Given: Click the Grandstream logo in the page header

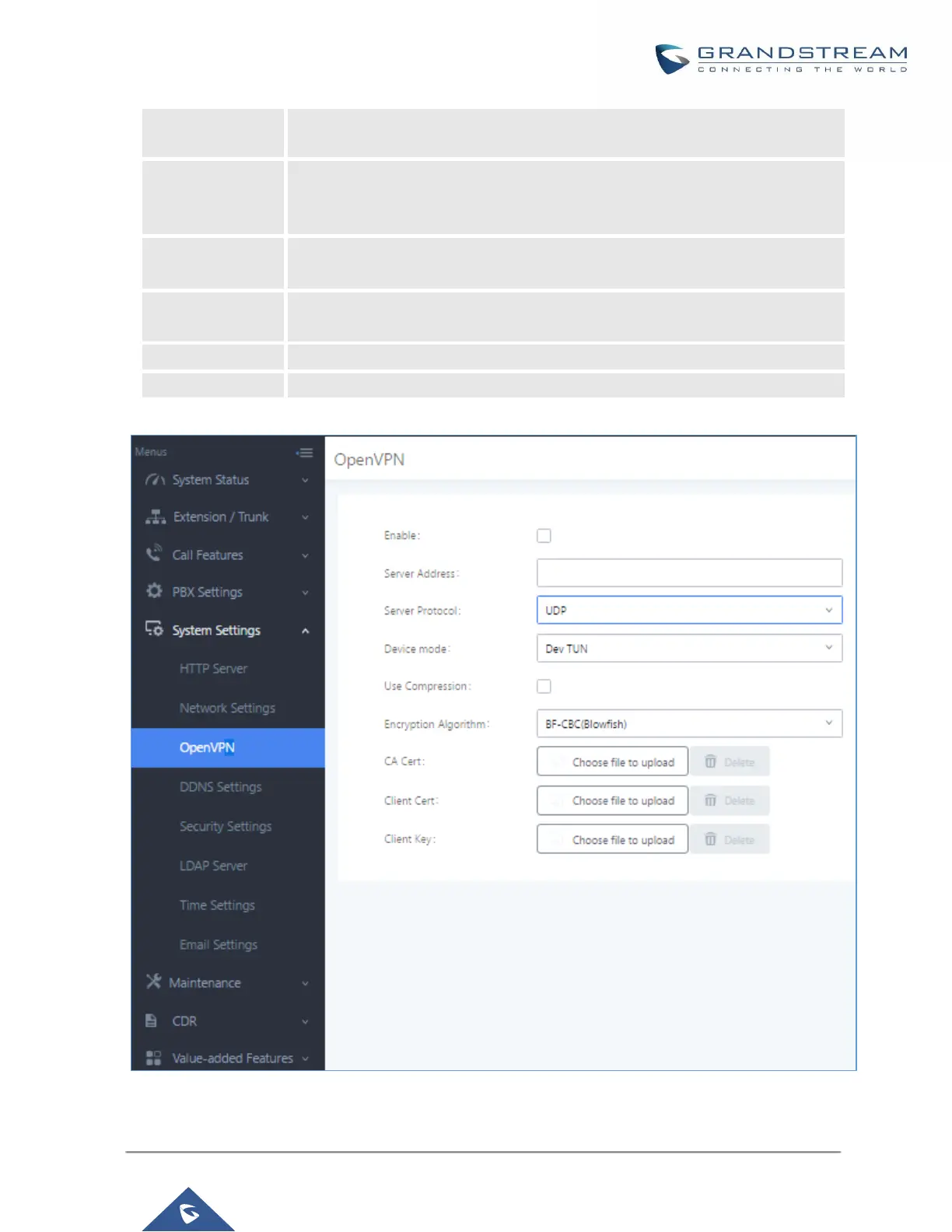Looking at the screenshot, I should click(x=781, y=59).
